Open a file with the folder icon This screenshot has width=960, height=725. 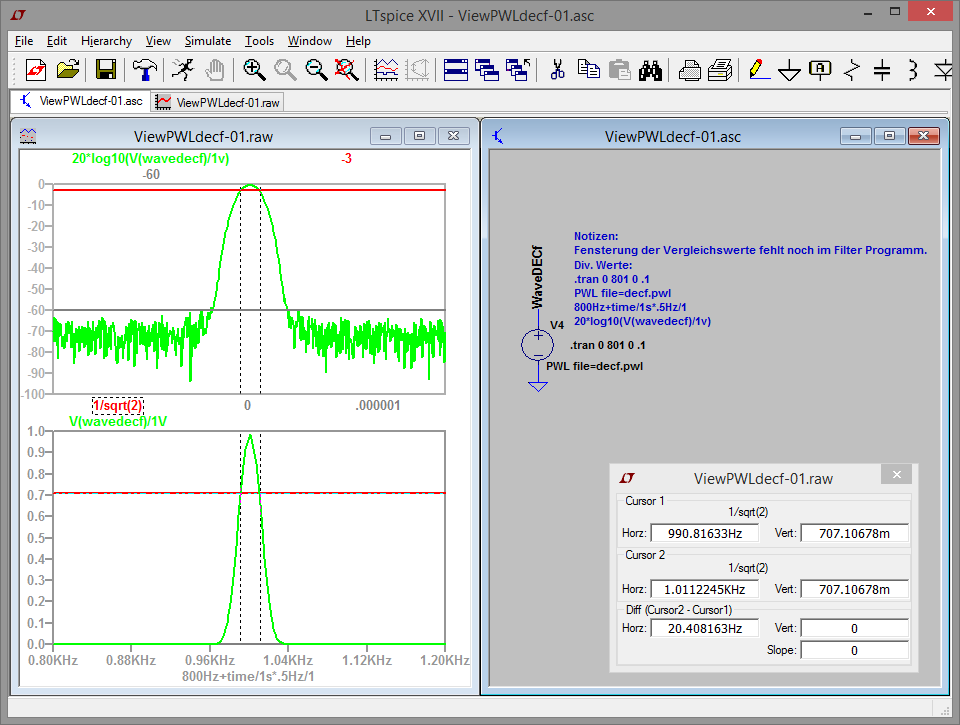68,70
